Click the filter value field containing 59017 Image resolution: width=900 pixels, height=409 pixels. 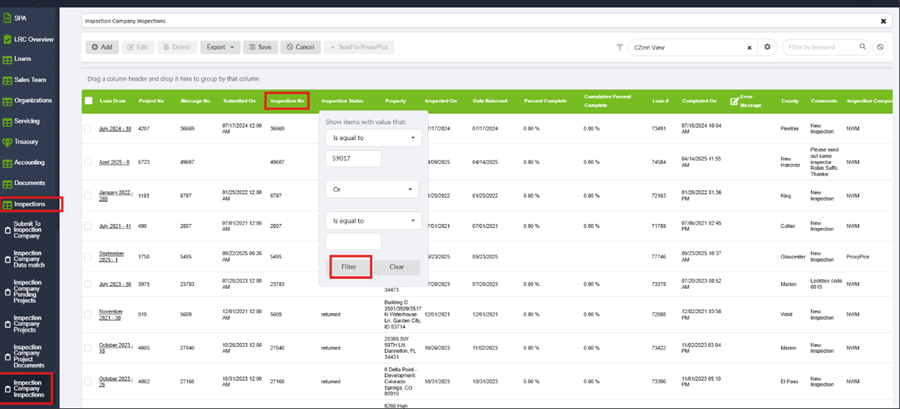(x=353, y=158)
